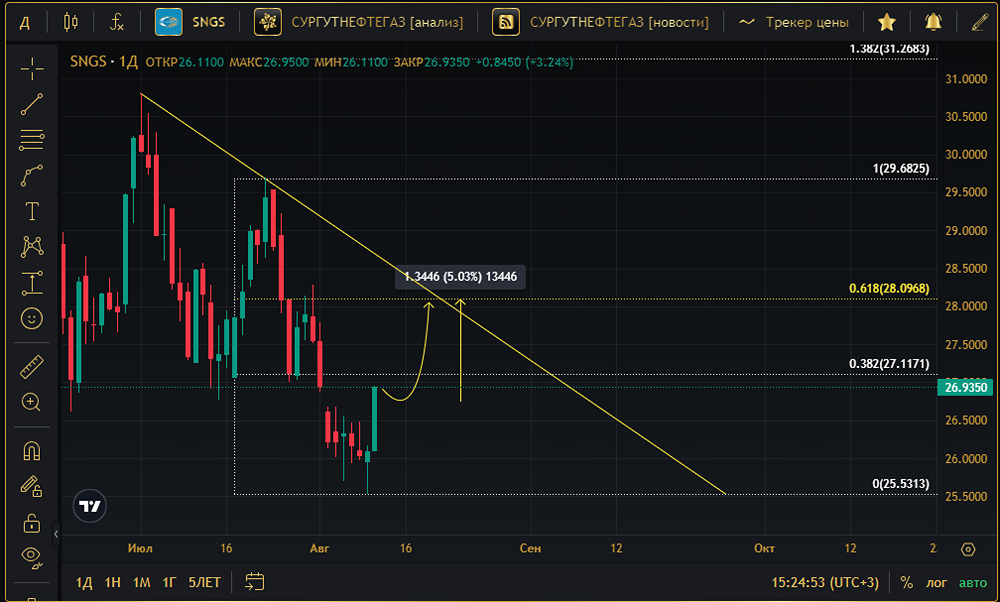Select the 1Д date range
Image resolution: width=1000 pixels, height=602 pixels.
[84, 582]
